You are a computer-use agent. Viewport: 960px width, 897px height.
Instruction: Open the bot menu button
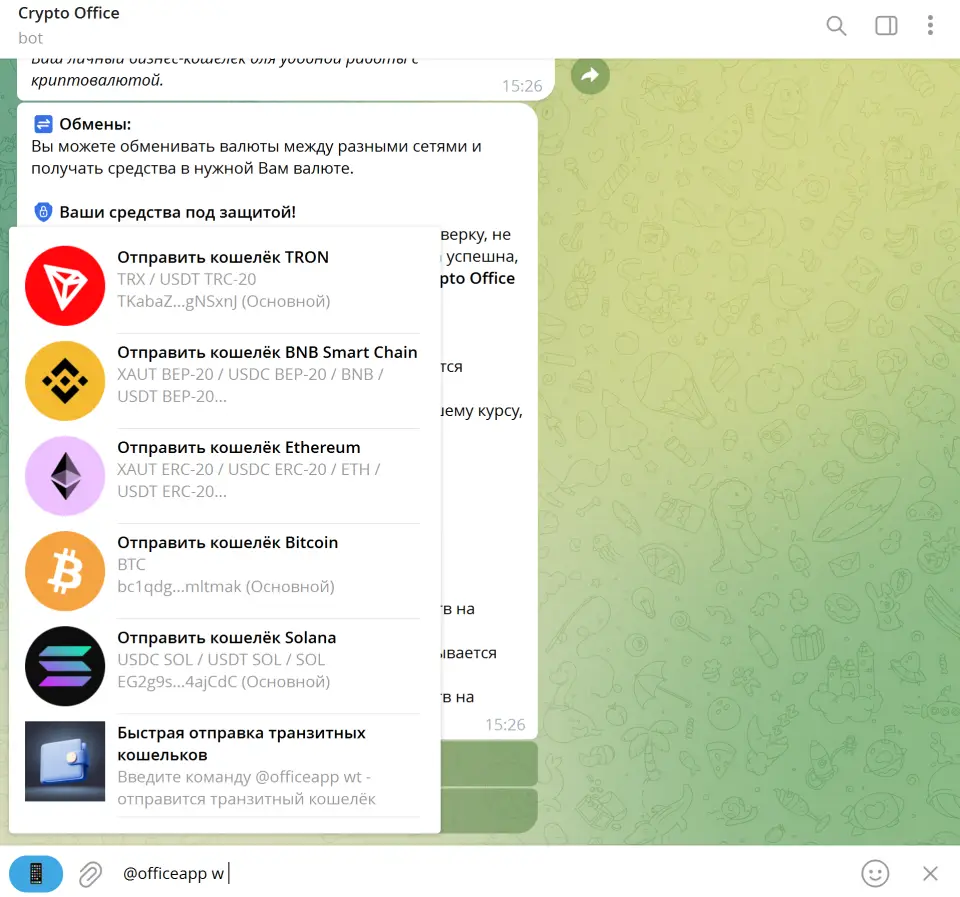[x=36, y=874]
